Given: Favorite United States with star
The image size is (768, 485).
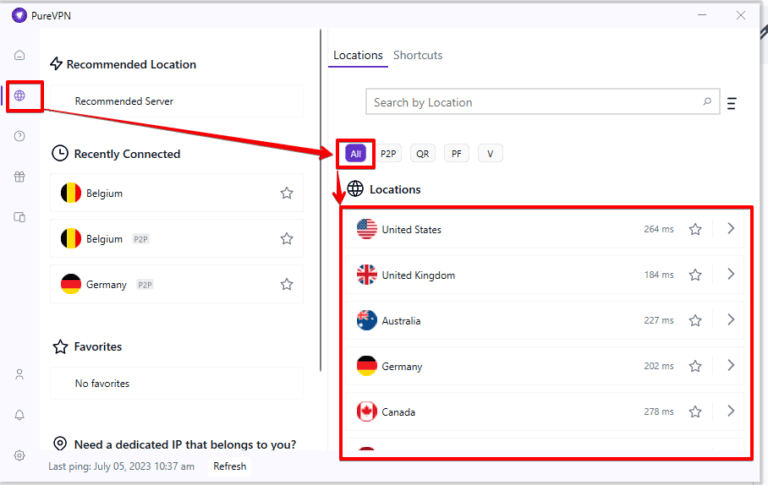Looking at the screenshot, I should pyautogui.click(x=695, y=229).
